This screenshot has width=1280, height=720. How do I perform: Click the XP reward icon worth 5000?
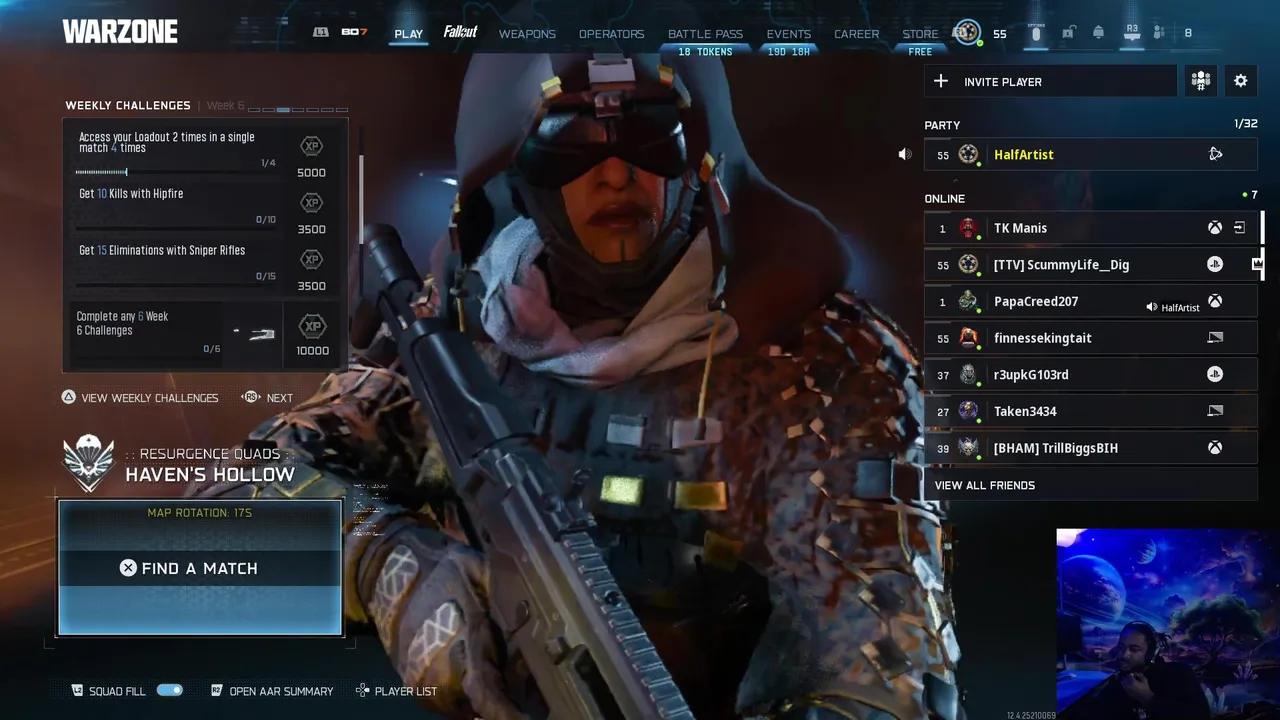[312, 146]
